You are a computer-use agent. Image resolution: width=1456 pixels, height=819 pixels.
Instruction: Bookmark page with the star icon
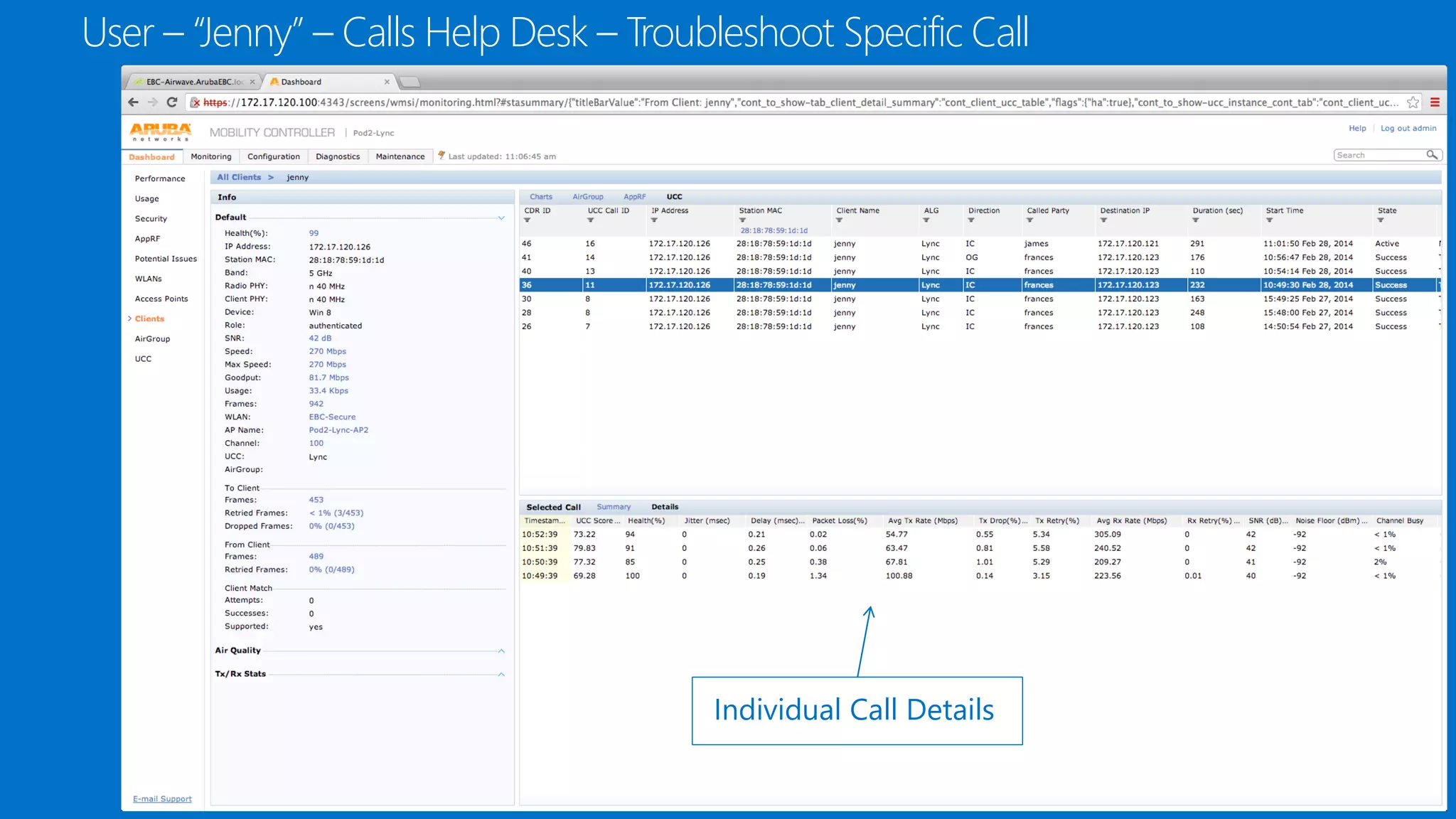[x=1413, y=102]
